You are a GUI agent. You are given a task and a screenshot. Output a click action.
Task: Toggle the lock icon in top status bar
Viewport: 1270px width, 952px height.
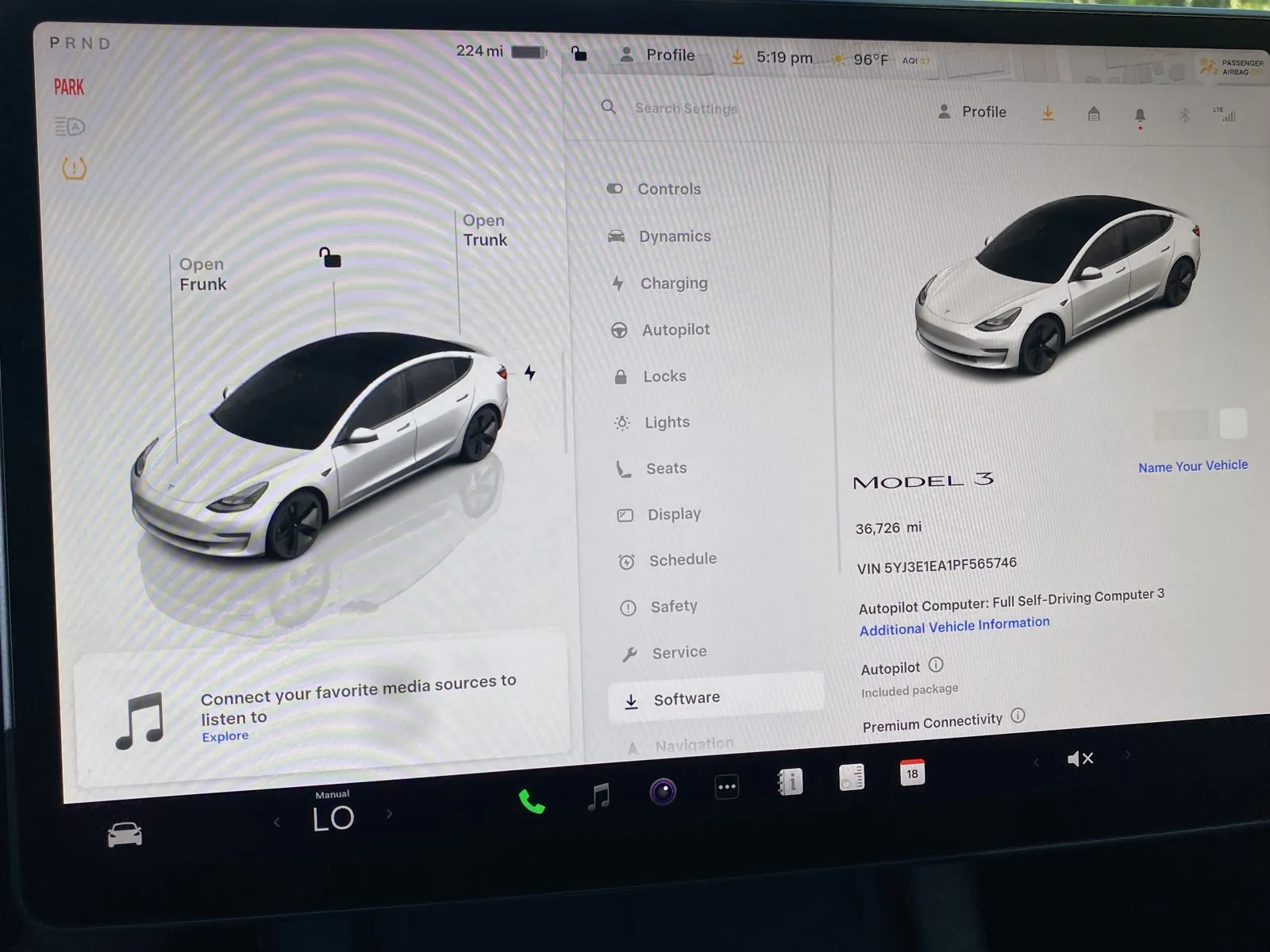point(579,54)
